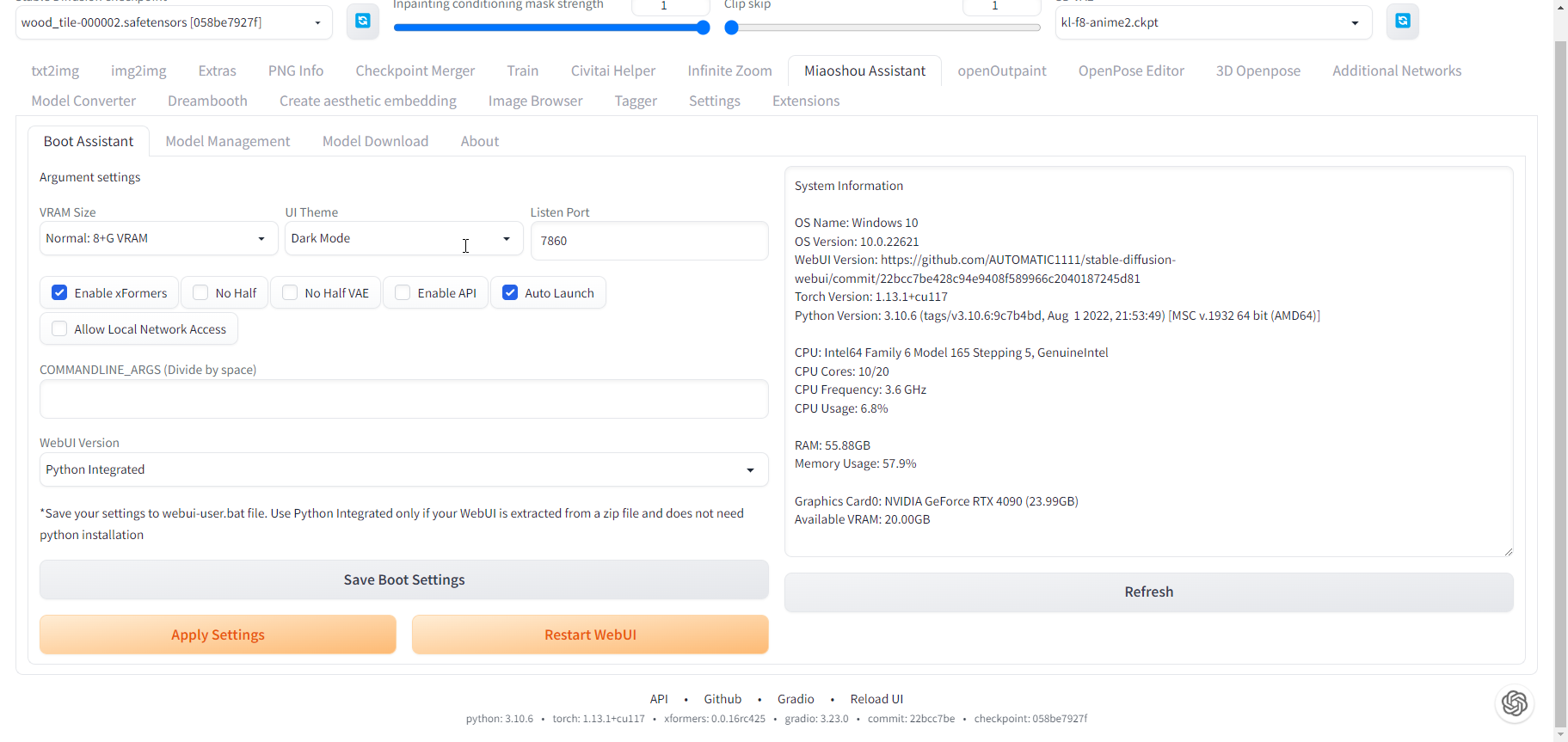This screenshot has width=1568, height=742.
Task: Click the Reload UI link
Action: (x=876, y=699)
